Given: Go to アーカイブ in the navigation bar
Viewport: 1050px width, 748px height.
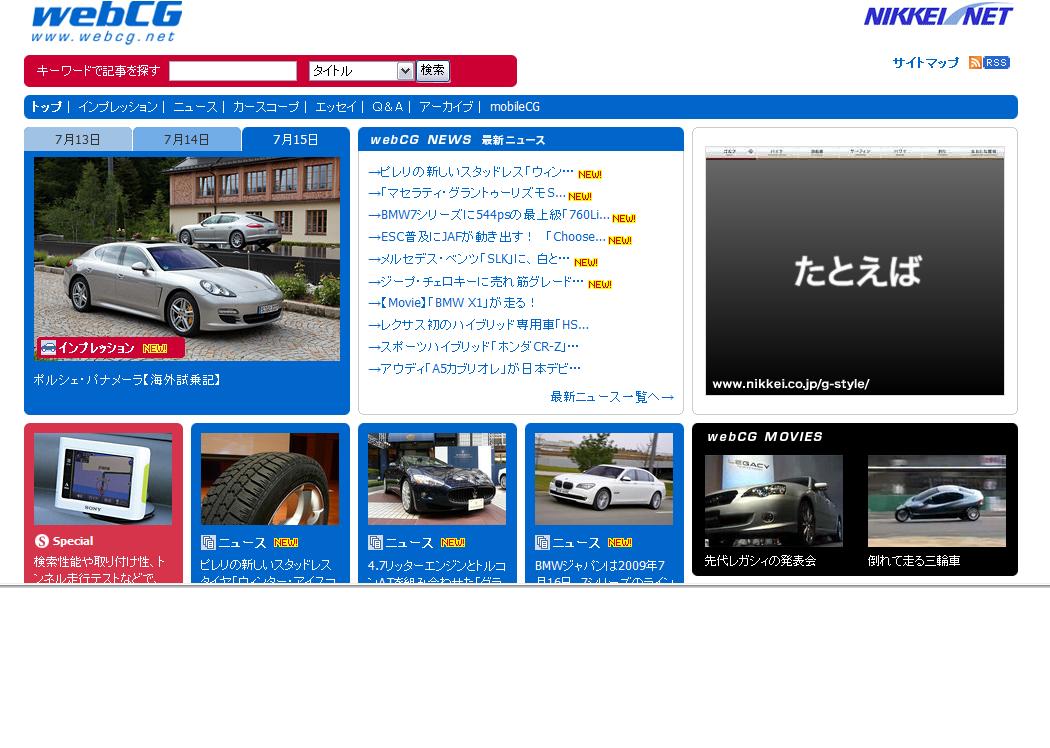Looking at the screenshot, I should tap(446, 107).
